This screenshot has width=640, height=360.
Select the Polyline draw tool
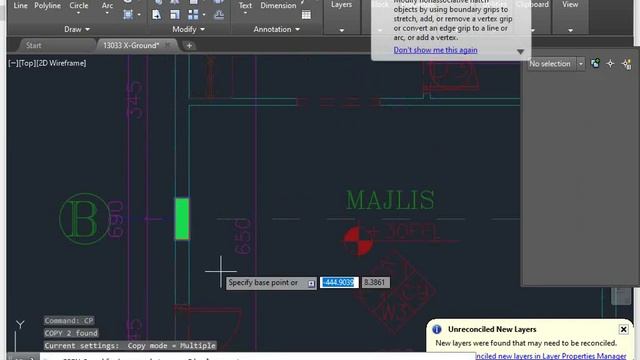pos(47,5)
